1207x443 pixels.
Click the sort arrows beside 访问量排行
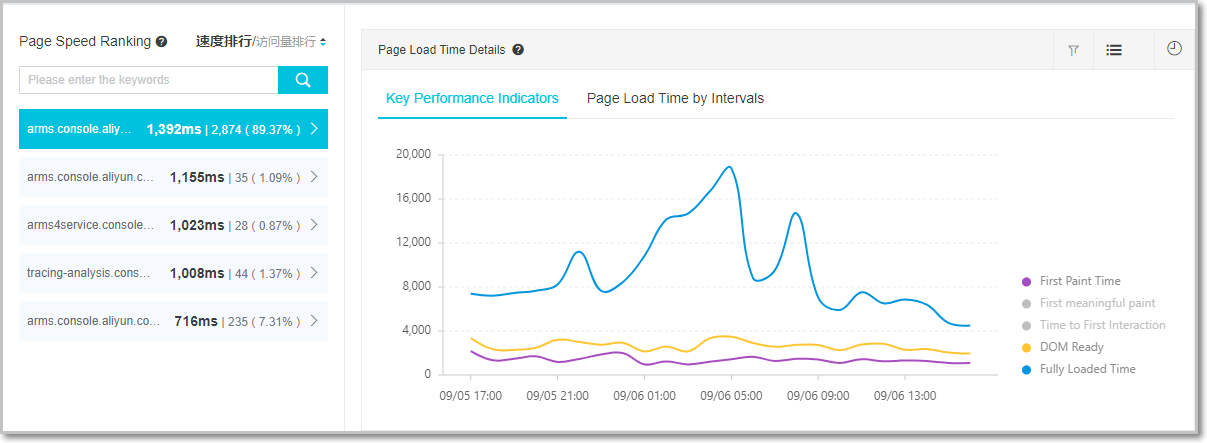[x=323, y=42]
